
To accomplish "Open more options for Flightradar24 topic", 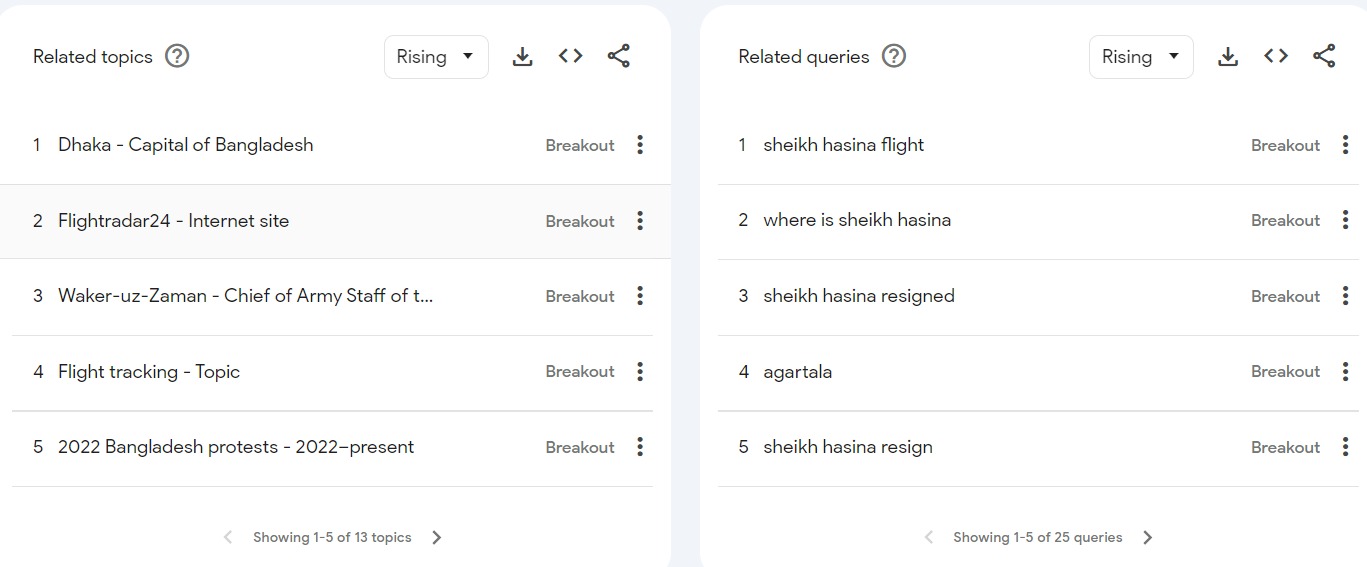I will click(x=640, y=221).
